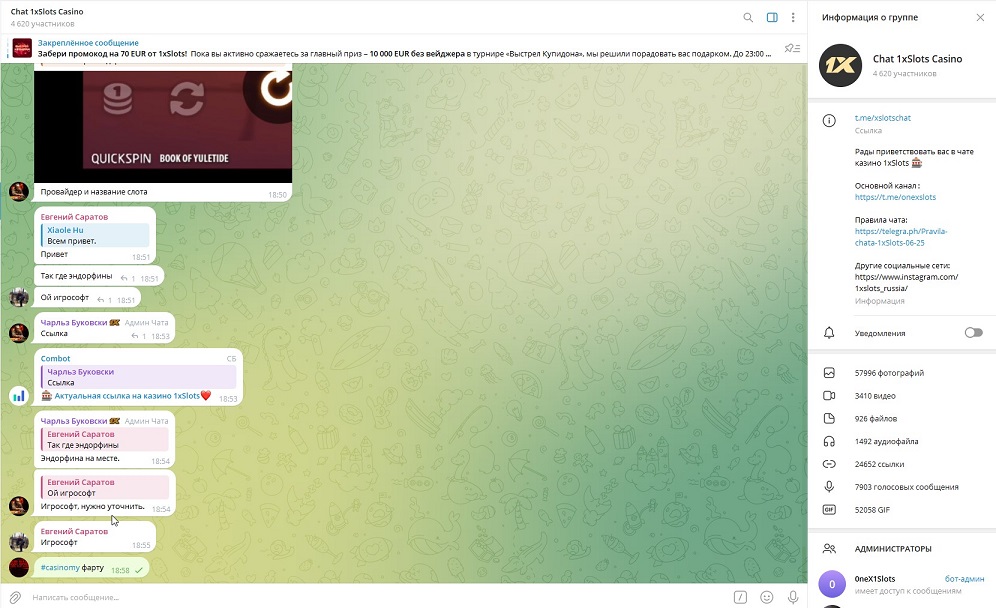Click the headphones audio icon
996x608 pixels.
click(829, 442)
